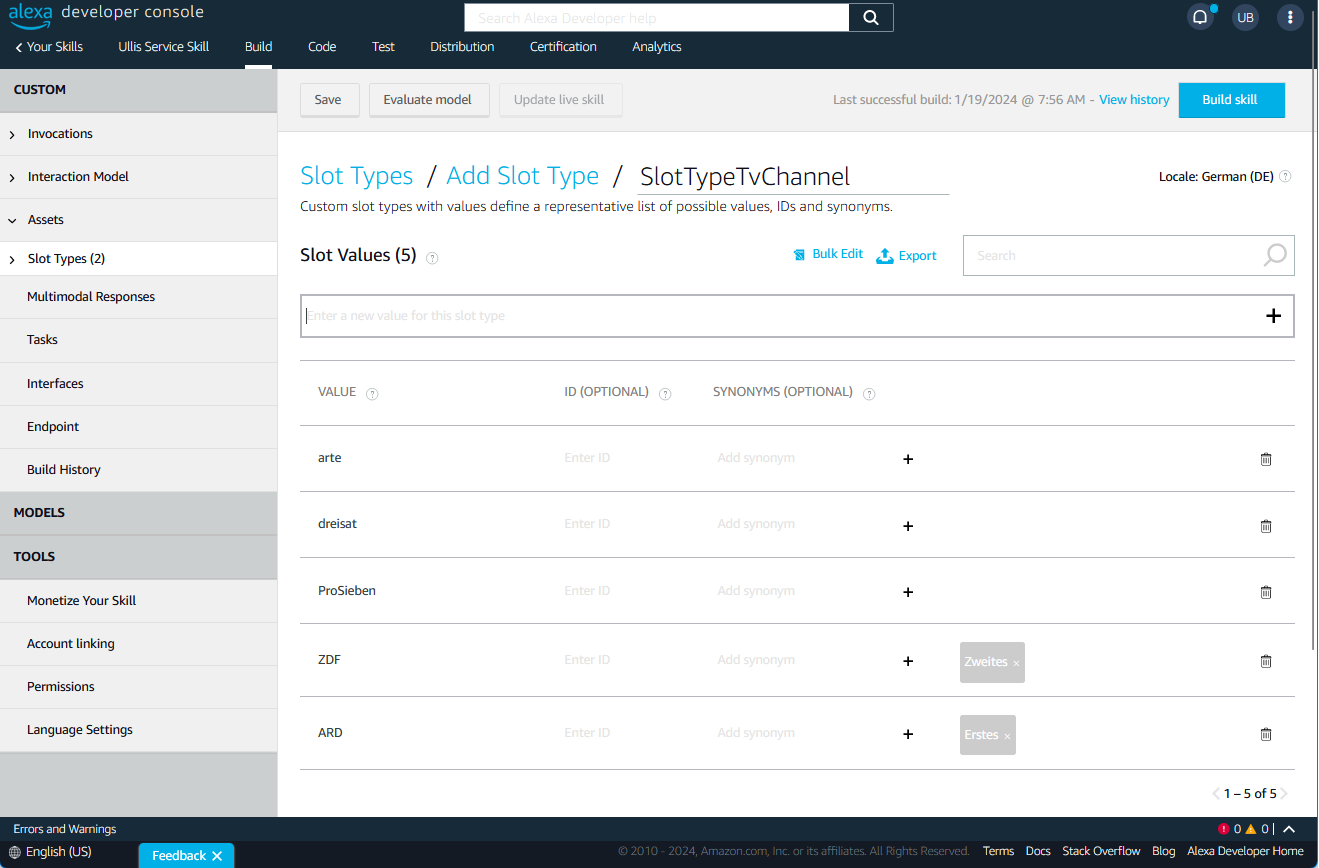Export the slot values
1319x868 pixels.
[906, 256]
